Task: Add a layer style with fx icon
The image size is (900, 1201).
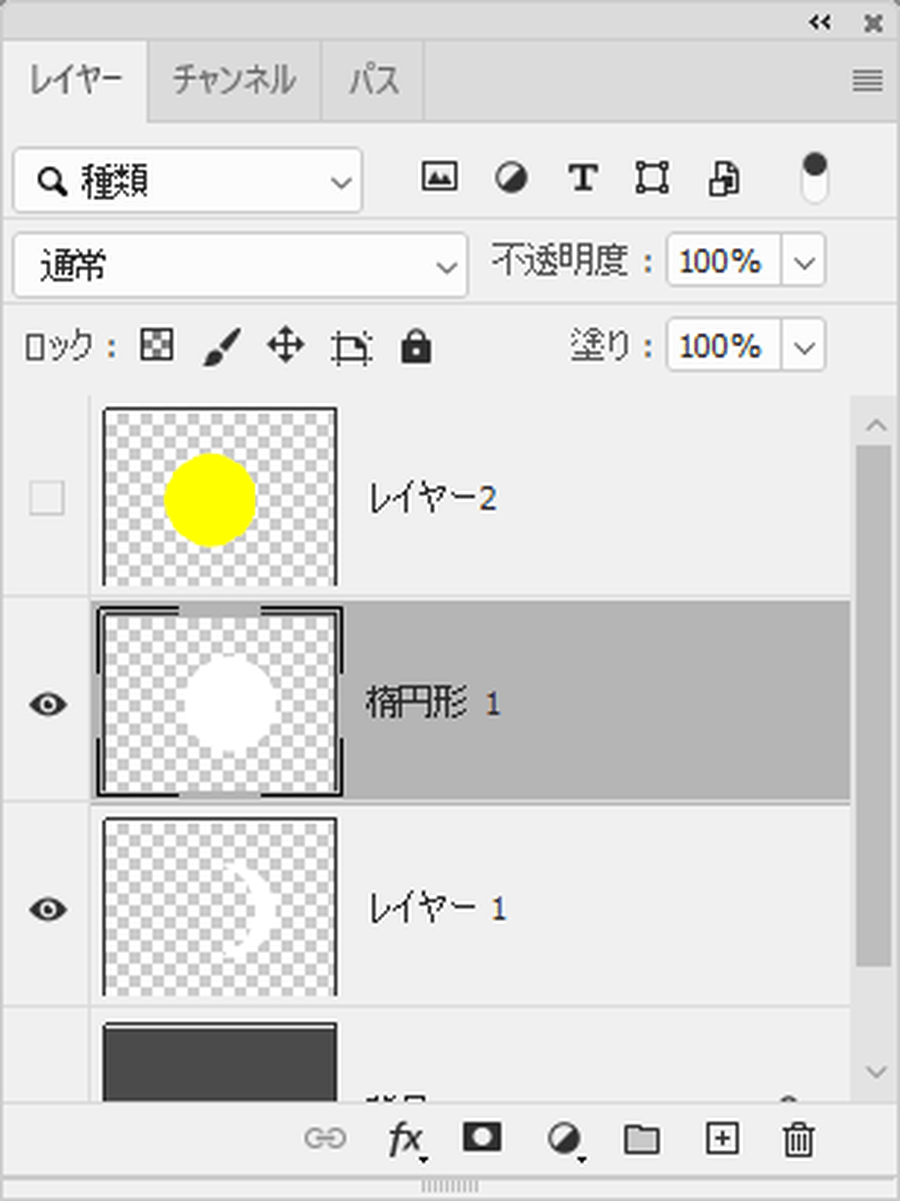Action: tap(405, 1138)
